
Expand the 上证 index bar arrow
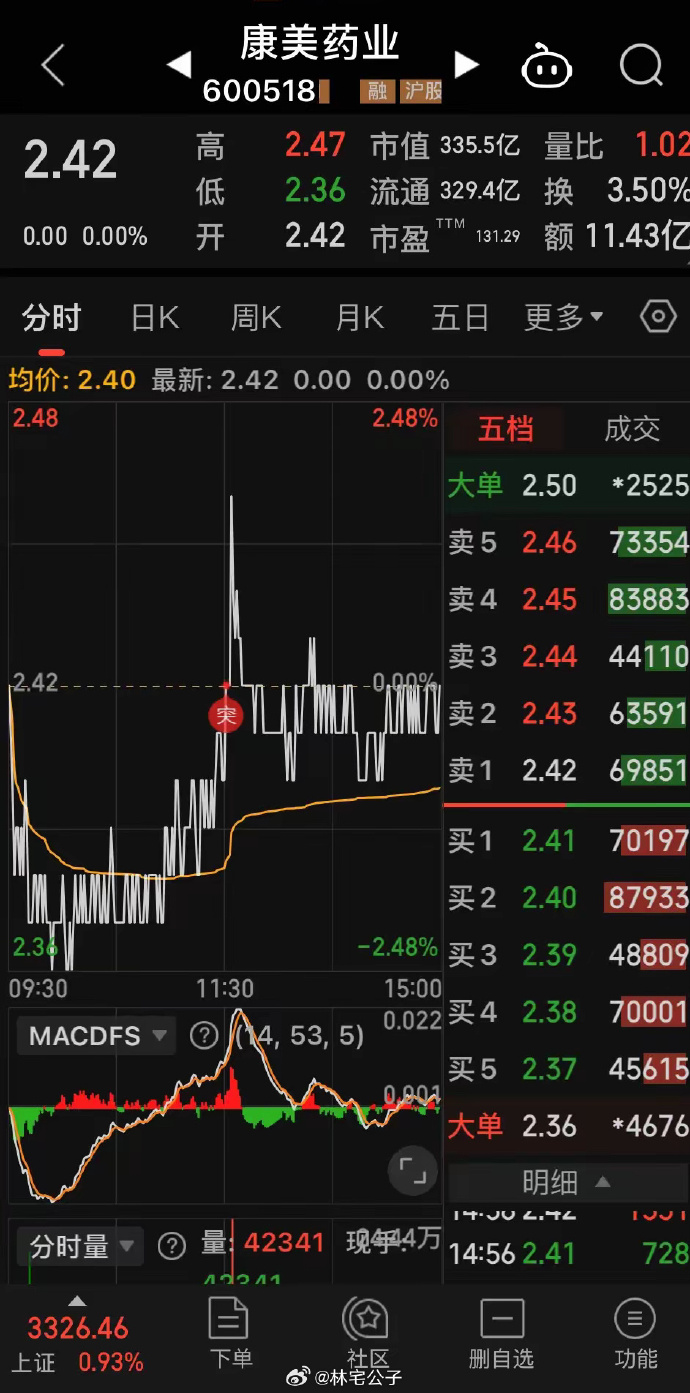coord(77,1302)
